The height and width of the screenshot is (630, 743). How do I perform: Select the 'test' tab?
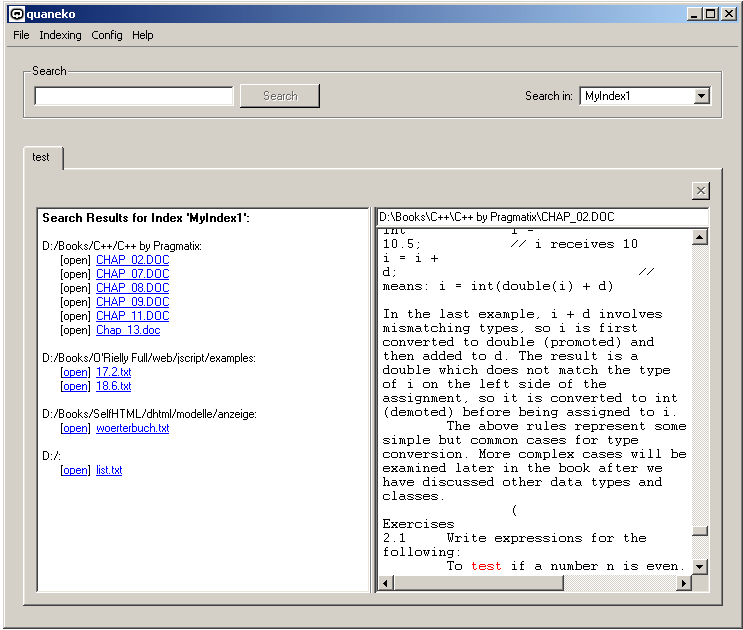click(41, 157)
